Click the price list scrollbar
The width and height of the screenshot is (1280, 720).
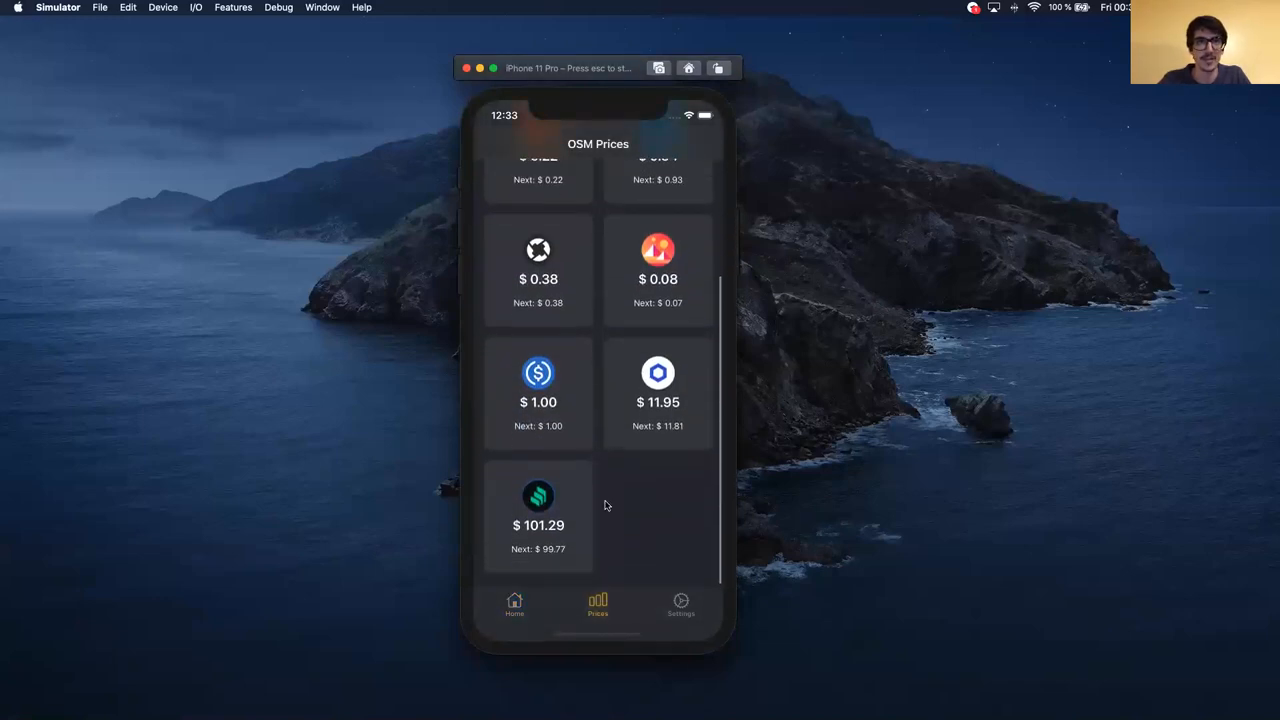(x=720, y=430)
